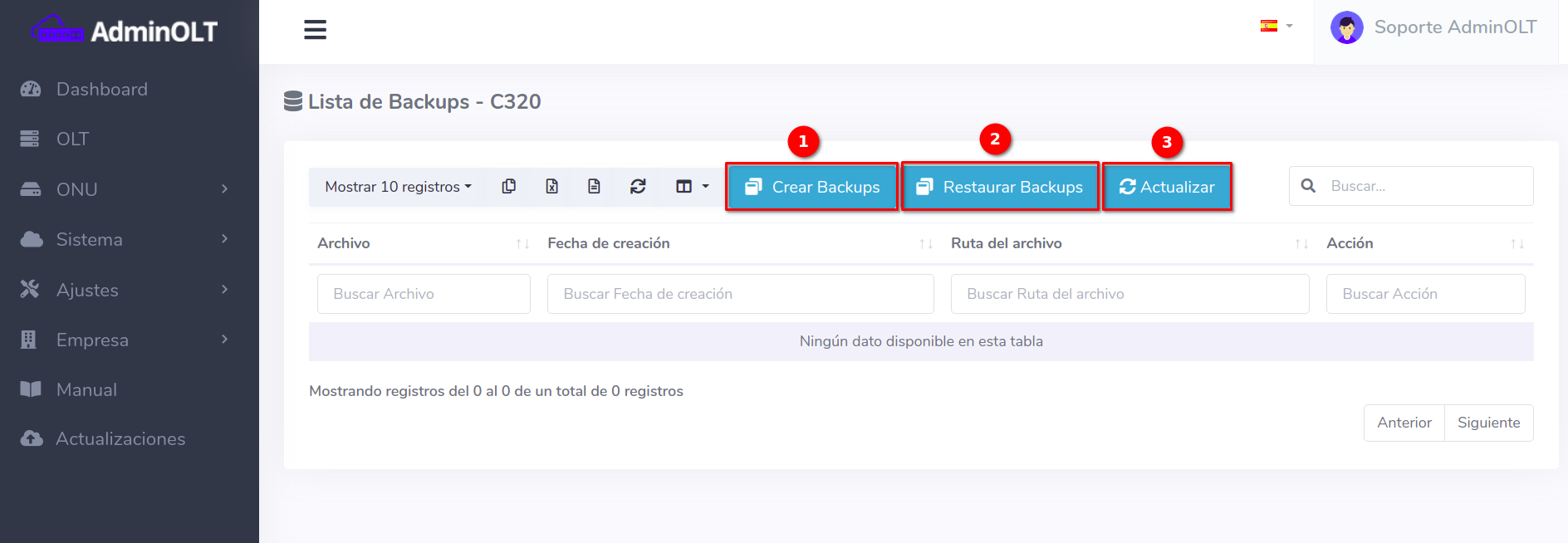The image size is (1568, 543).
Task: Export table with Excel icon
Action: pyautogui.click(x=551, y=187)
